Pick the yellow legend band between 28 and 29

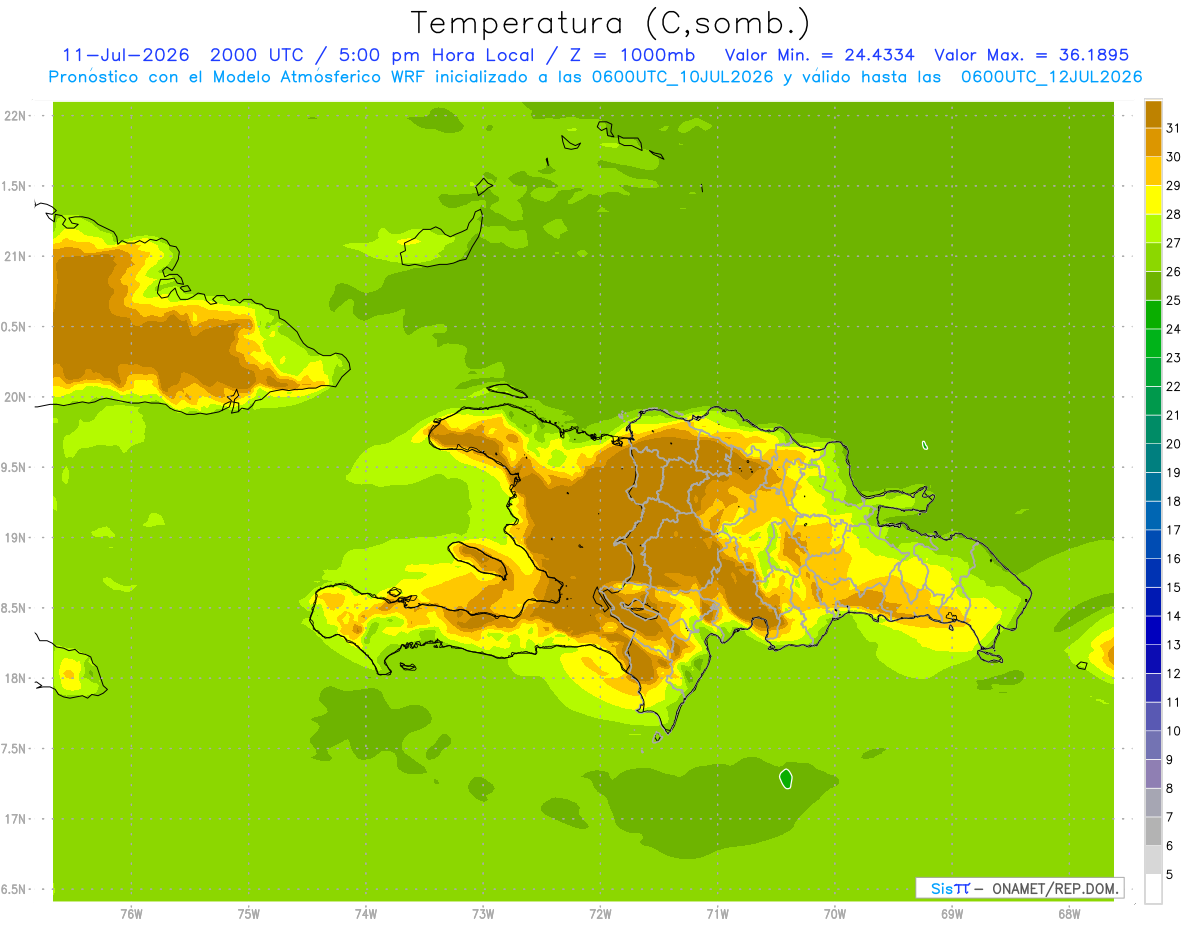click(x=1153, y=200)
